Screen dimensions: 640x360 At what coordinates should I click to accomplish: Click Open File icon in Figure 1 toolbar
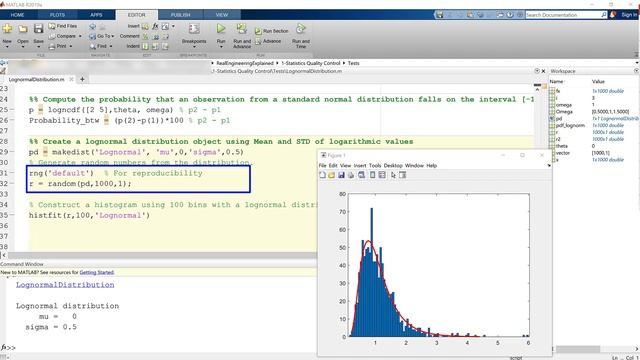[x=331, y=175]
